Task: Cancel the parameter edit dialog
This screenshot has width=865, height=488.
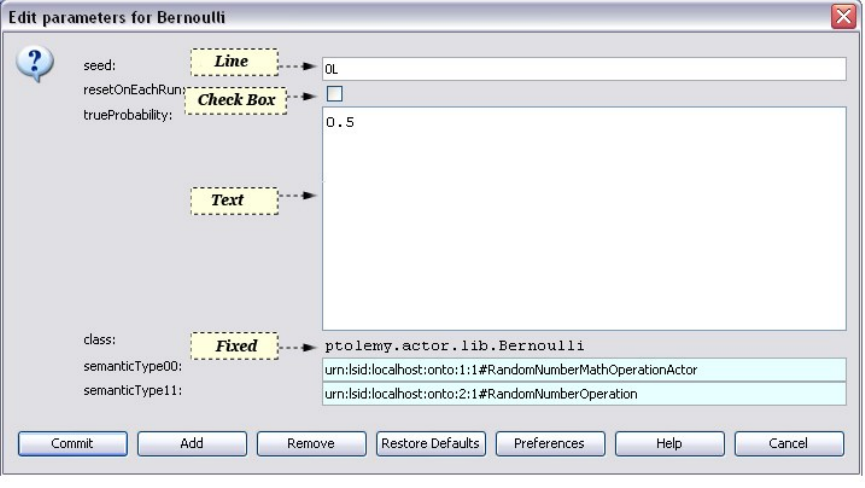Action: [789, 443]
